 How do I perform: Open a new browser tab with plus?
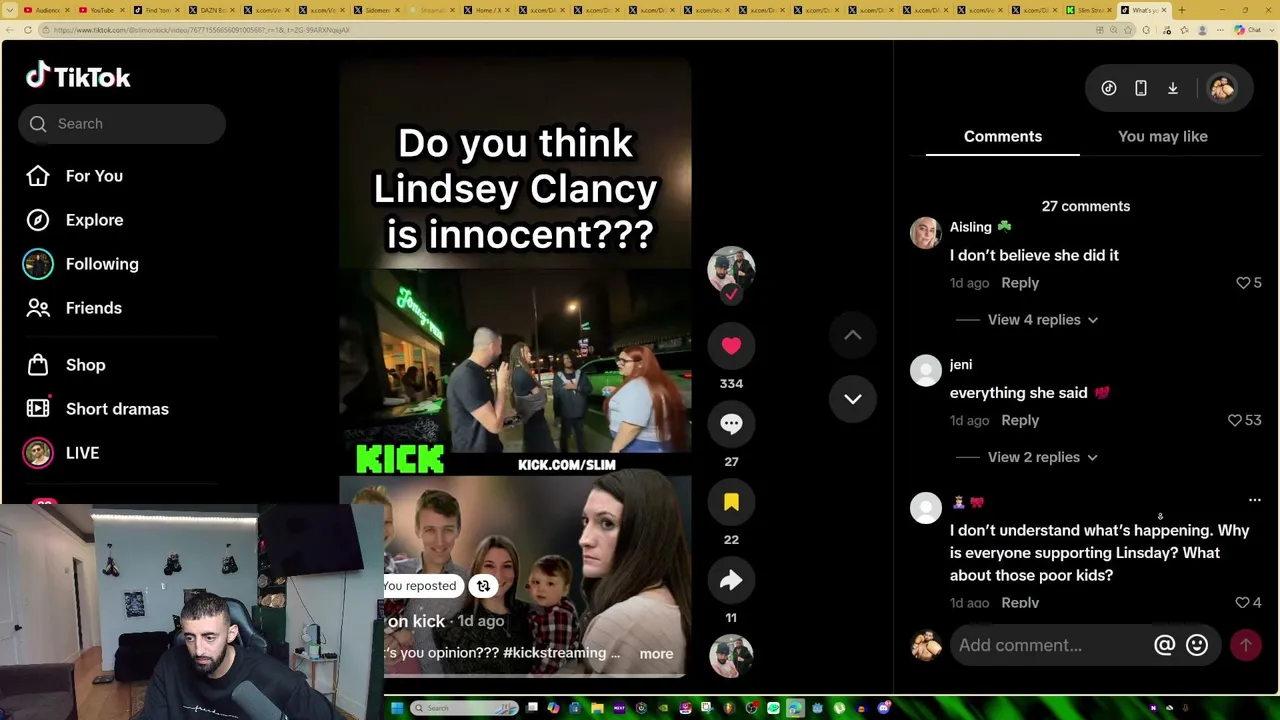click(1182, 10)
